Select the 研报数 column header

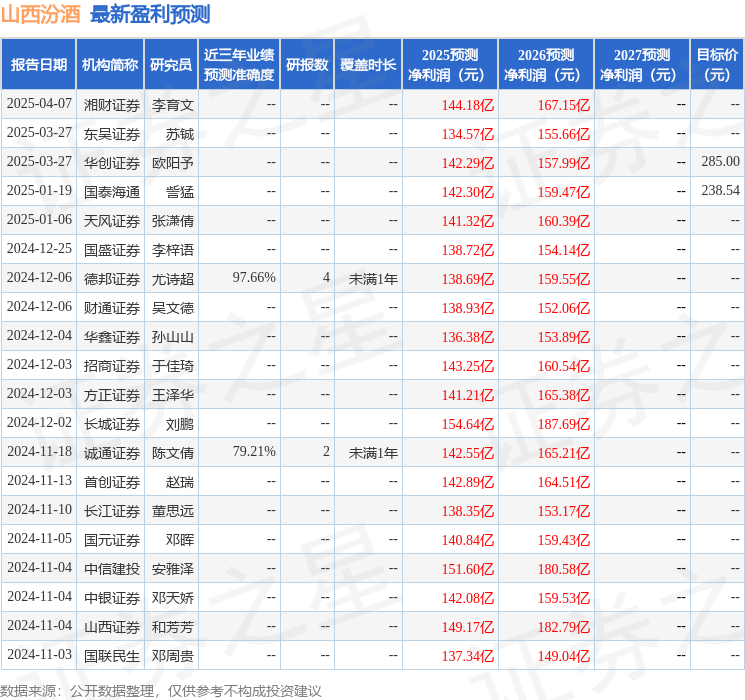[306, 64]
